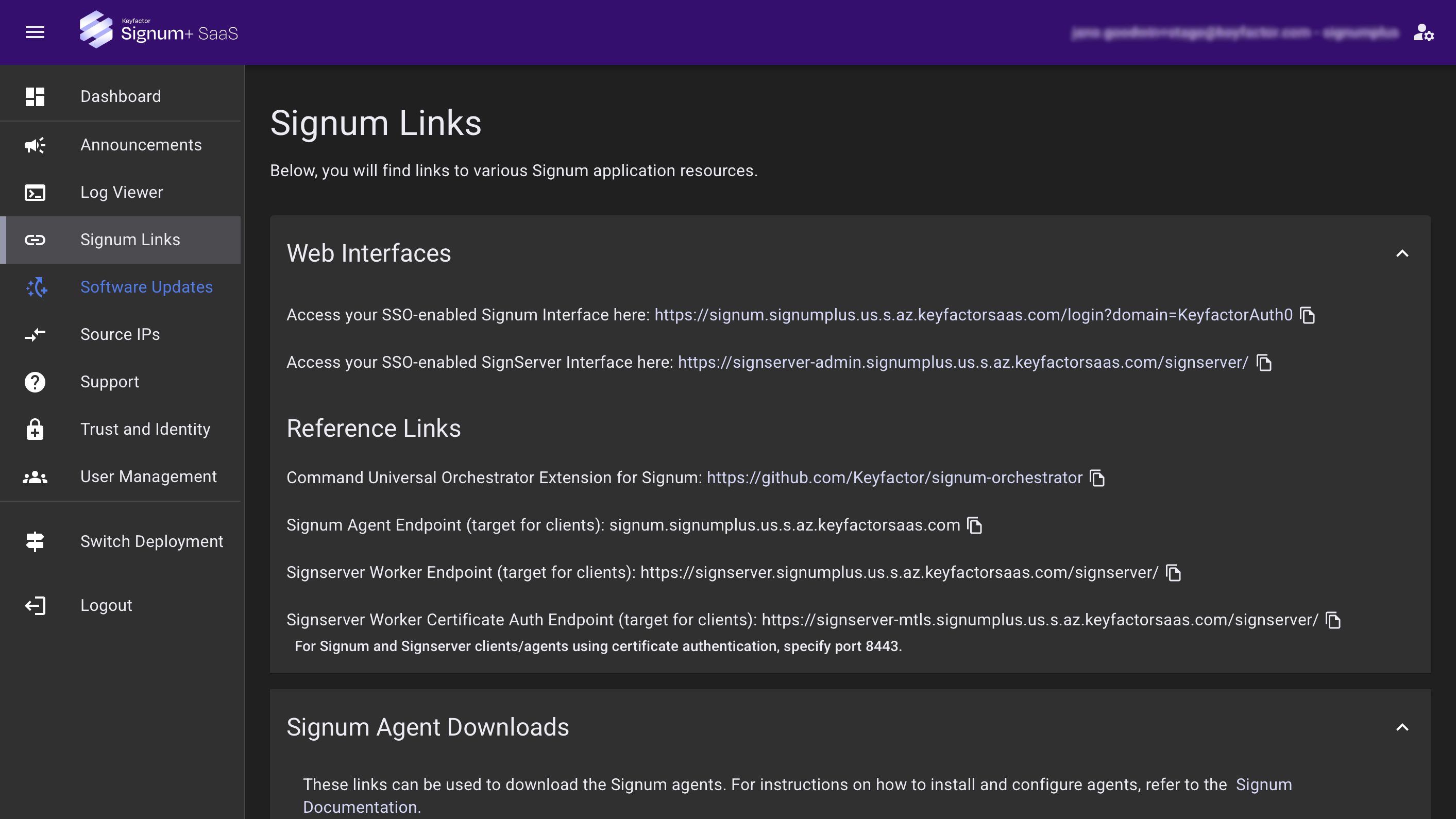The height and width of the screenshot is (819, 1456).
Task: Open the Signum Documentation link
Action: [x=1263, y=784]
